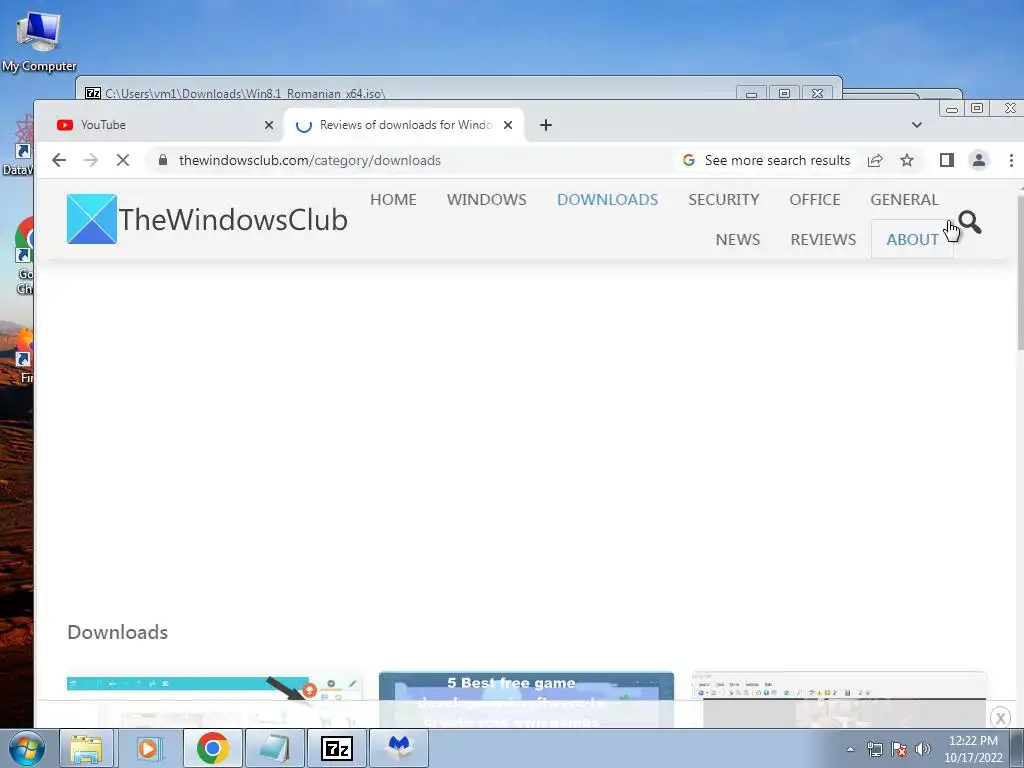Open Windows Explorer from taskbar
Viewport: 1024px width, 768px height.
click(x=86, y=748)
